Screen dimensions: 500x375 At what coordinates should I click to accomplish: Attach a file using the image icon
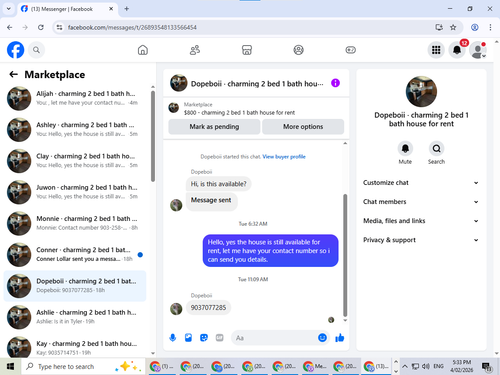click(x=188, y=338)
